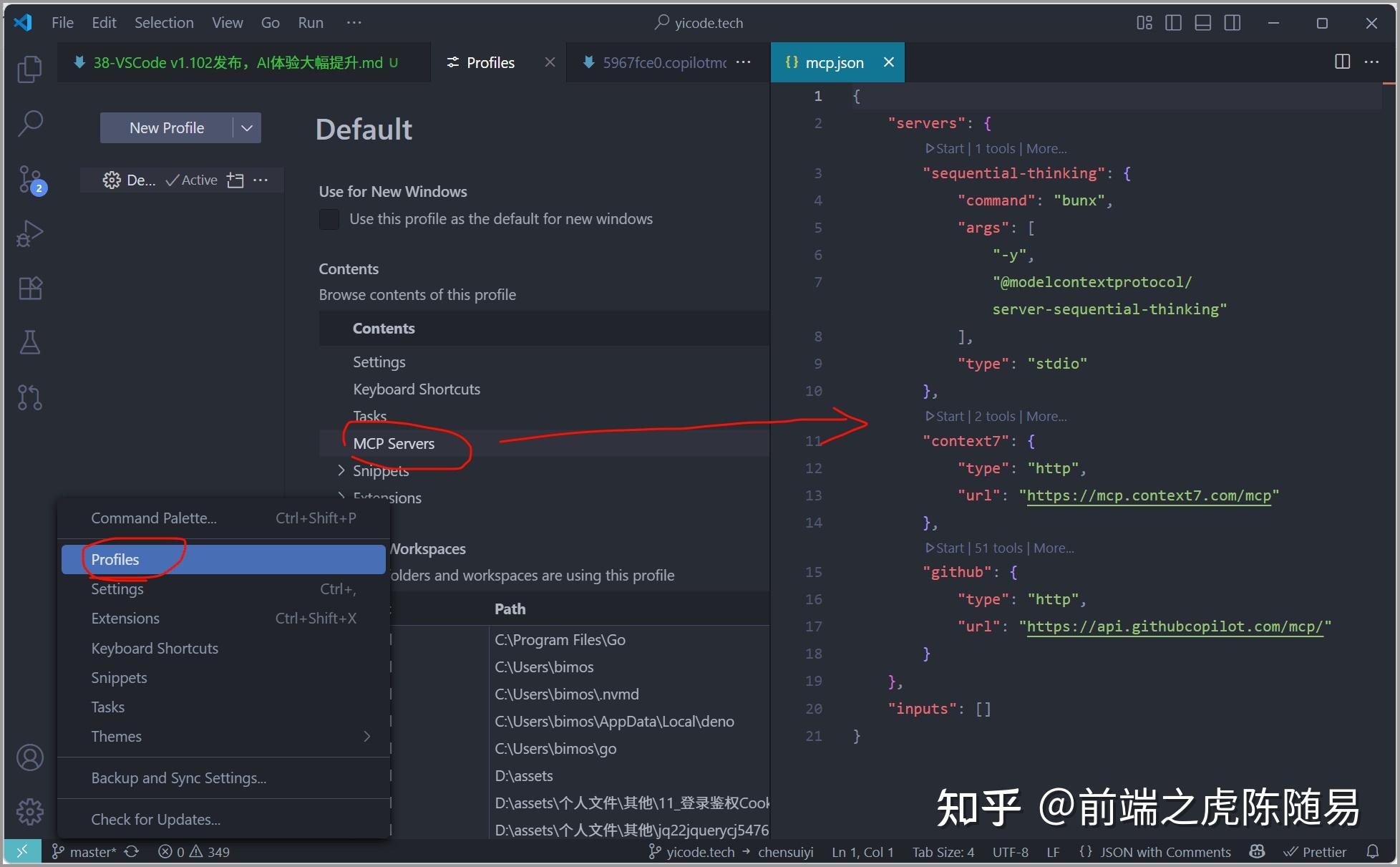Expand Snippets in the Contents list

point(341,470)
